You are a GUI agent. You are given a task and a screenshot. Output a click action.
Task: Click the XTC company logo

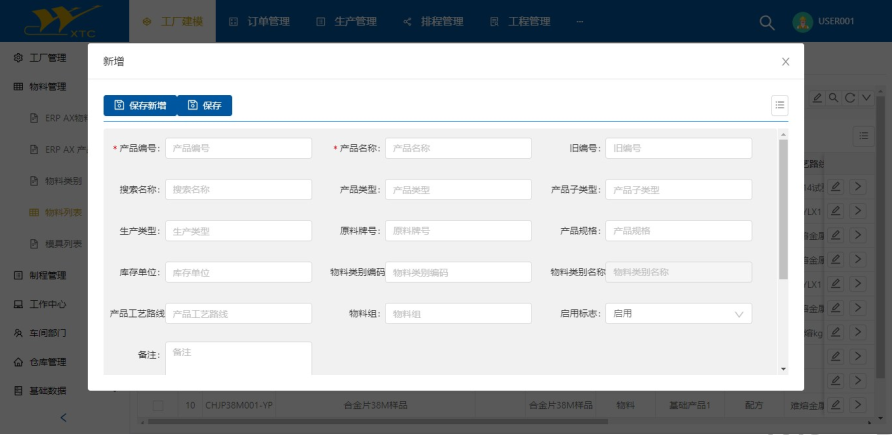(x=63, y=21)
